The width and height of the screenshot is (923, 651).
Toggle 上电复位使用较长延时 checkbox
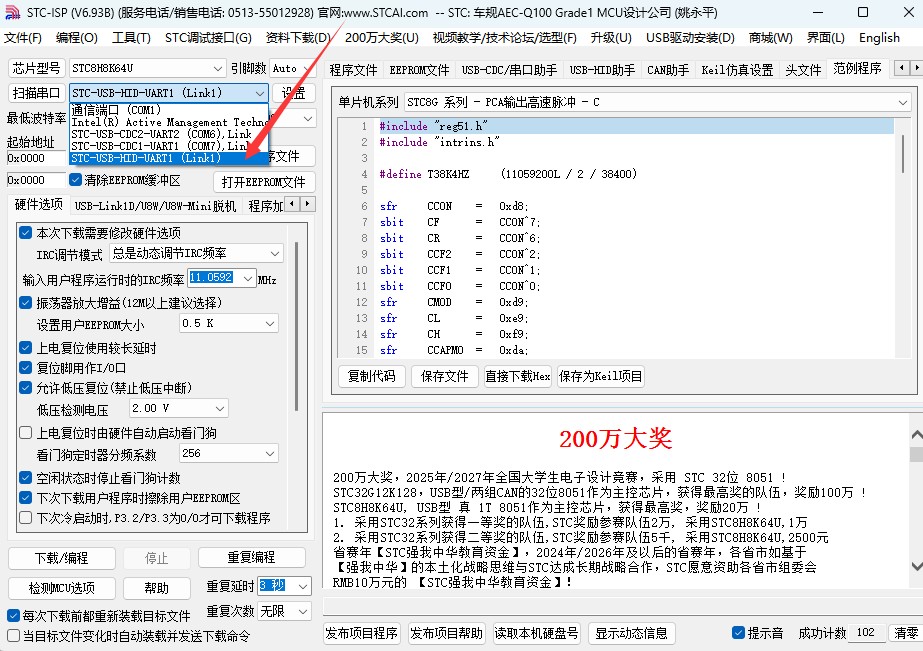tap(25, 348)
